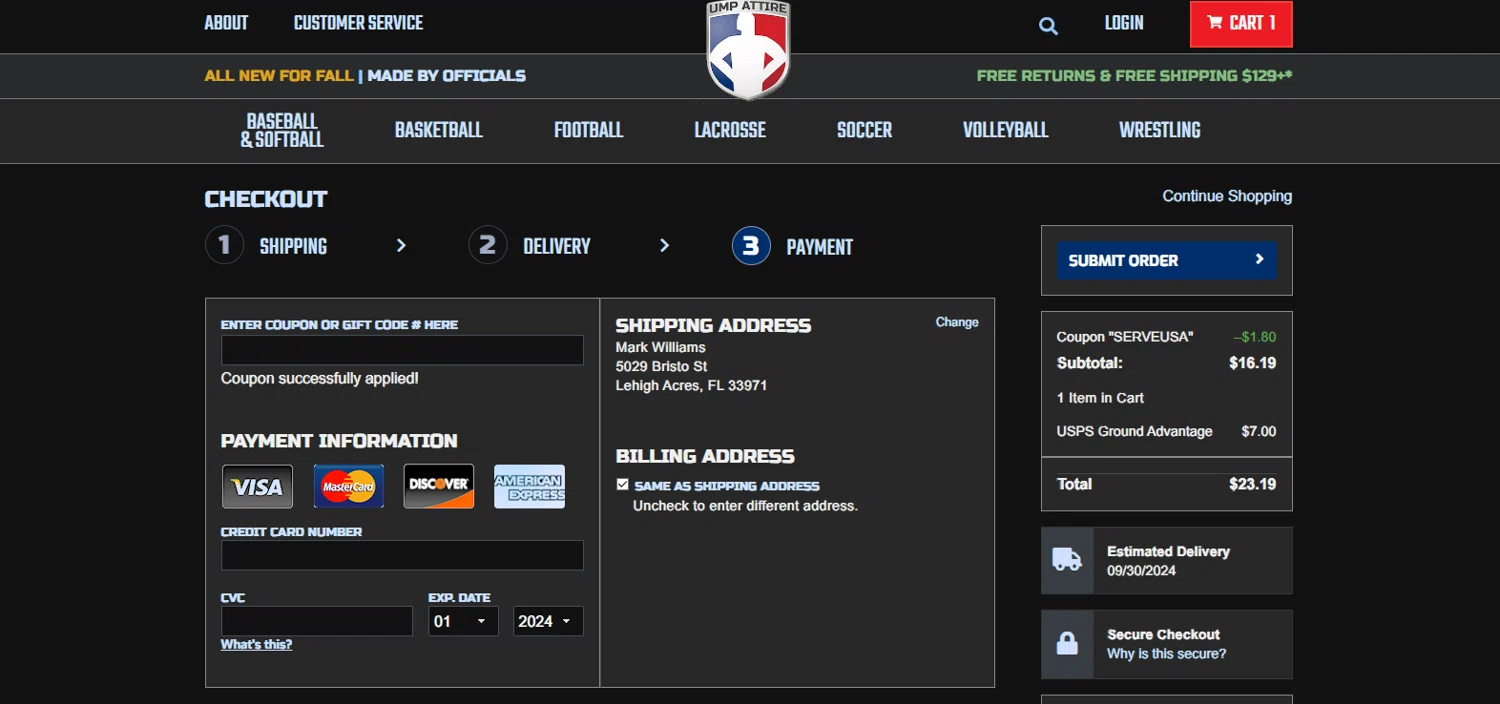Change the shipping address
The width and height of the screenshot is (1500, 704).
pos(957,322)
